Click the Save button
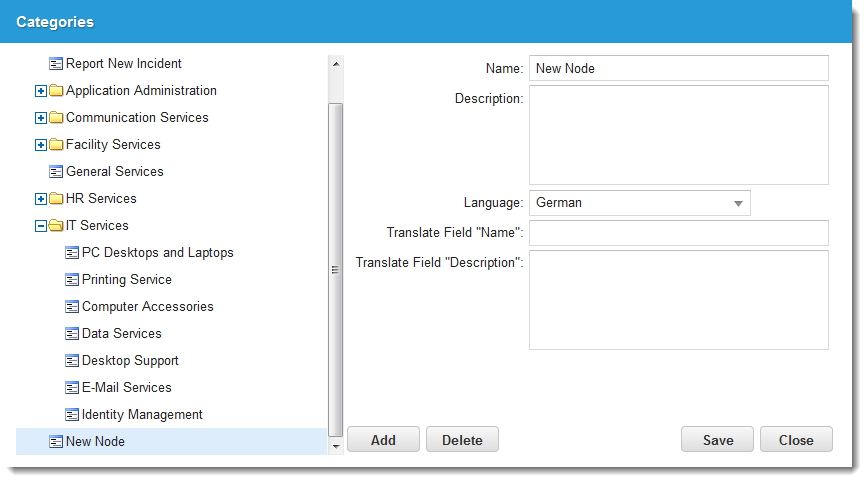Image resolution: width=867 pixels, height=482 pixels. (x=718, y=440)
